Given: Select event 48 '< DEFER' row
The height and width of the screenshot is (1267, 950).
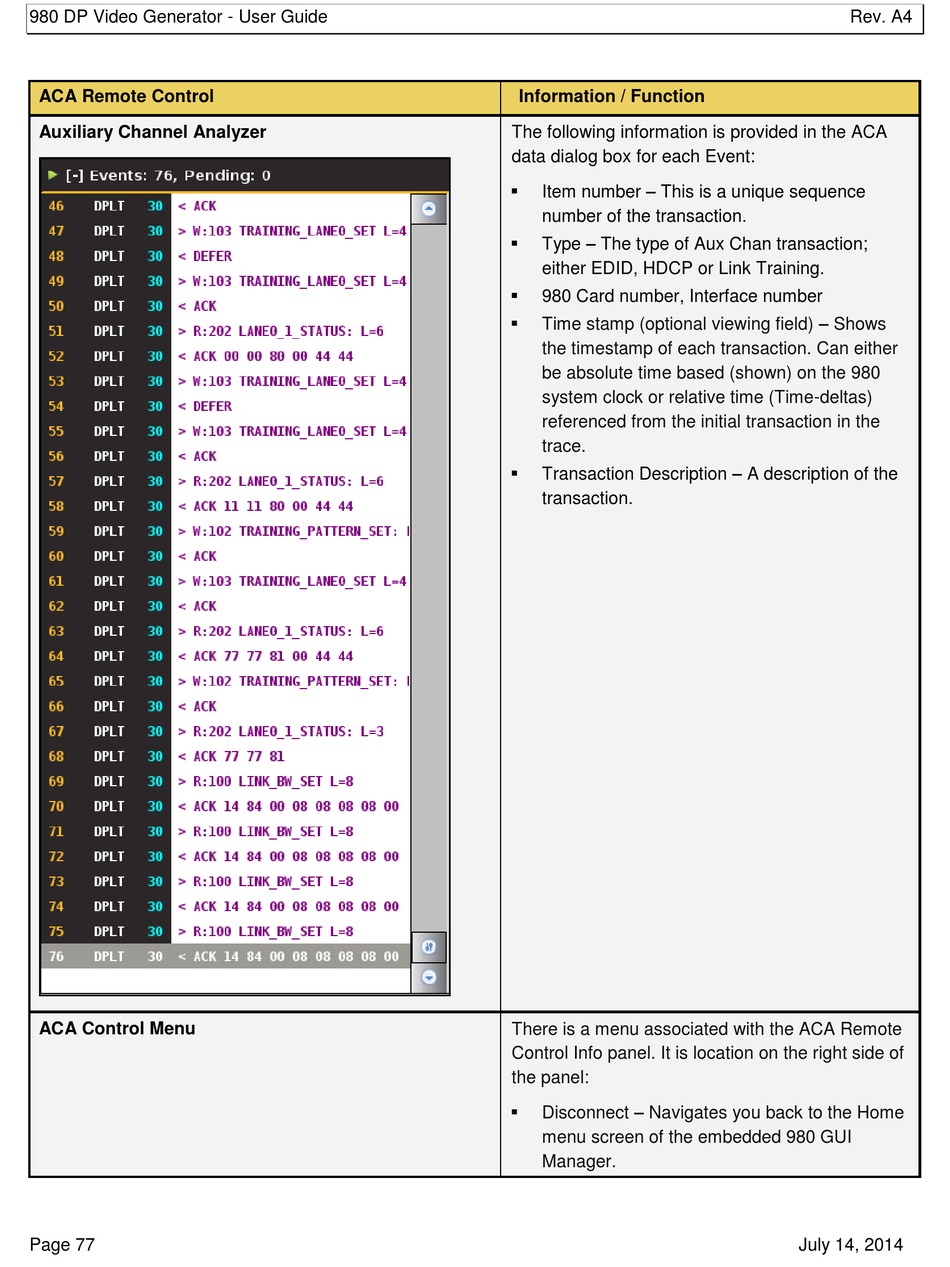Looking at the screenshot, I should click(x=226, y=256).
